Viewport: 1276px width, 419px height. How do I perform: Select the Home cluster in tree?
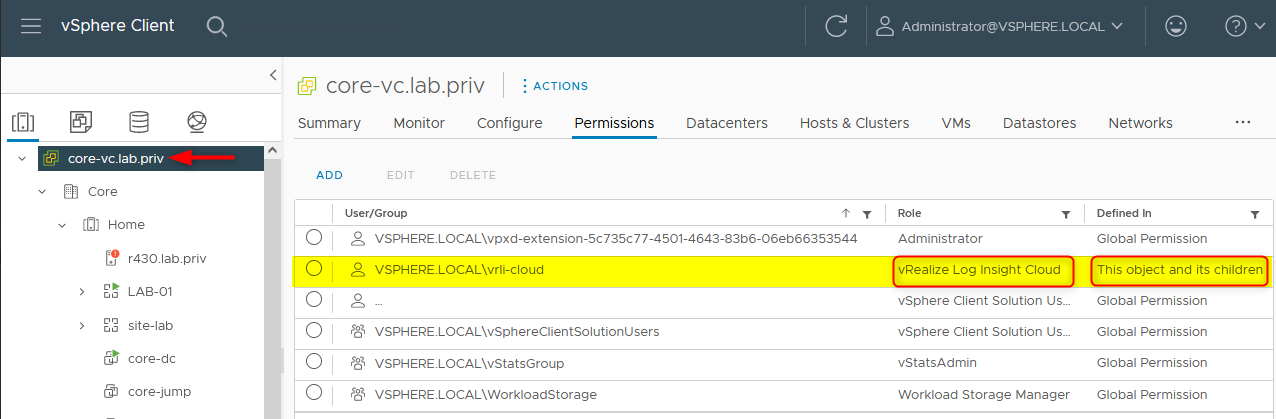click(x=126, y=225)
